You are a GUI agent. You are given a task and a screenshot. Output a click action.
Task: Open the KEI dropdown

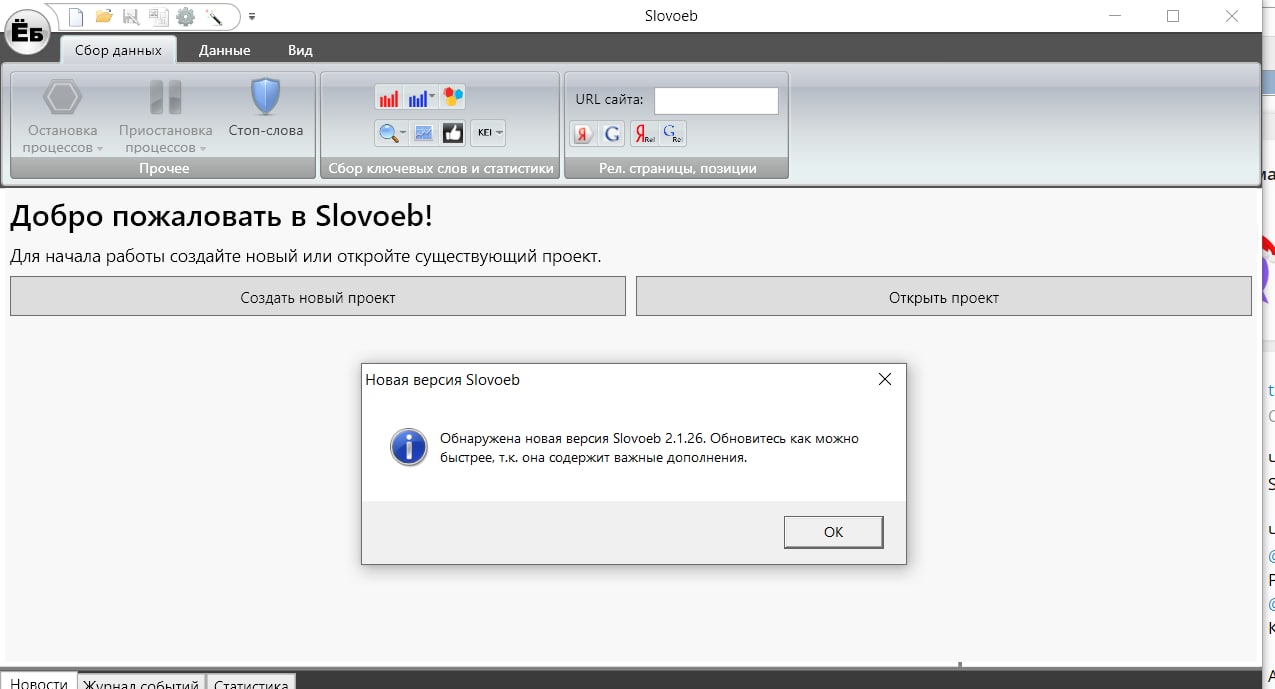coord(489,132)
